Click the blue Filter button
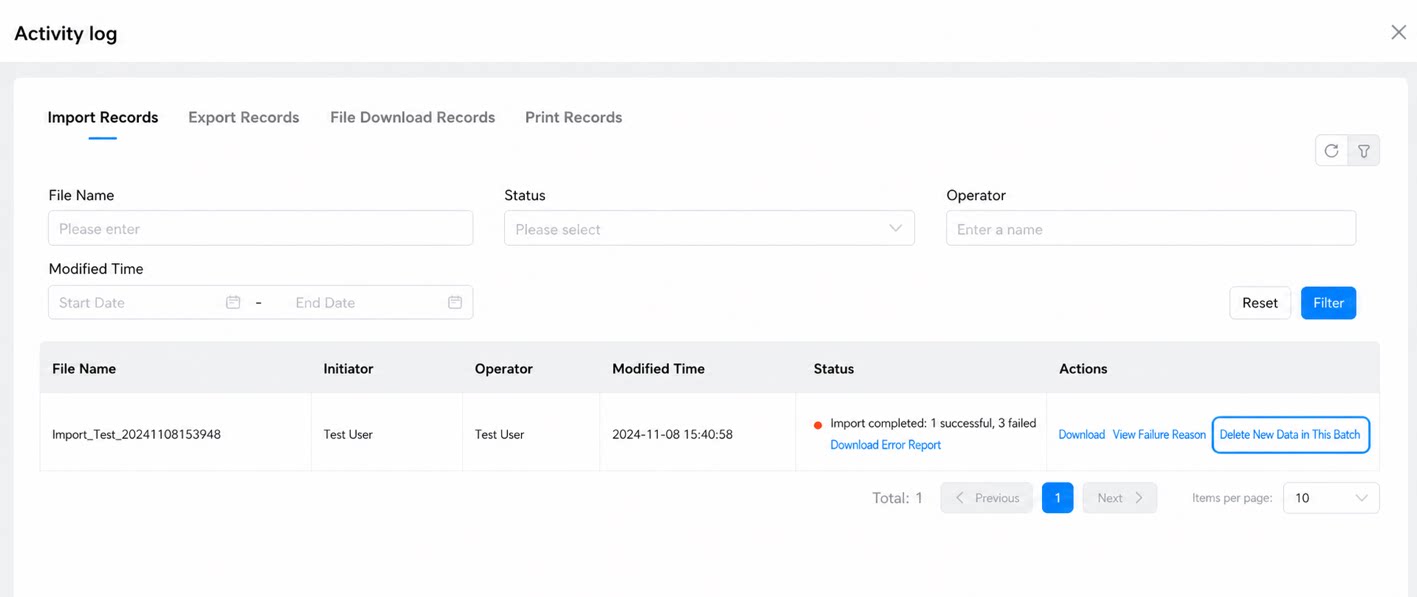This screenshot has height=597, width=1417. tap(1328, 303)
